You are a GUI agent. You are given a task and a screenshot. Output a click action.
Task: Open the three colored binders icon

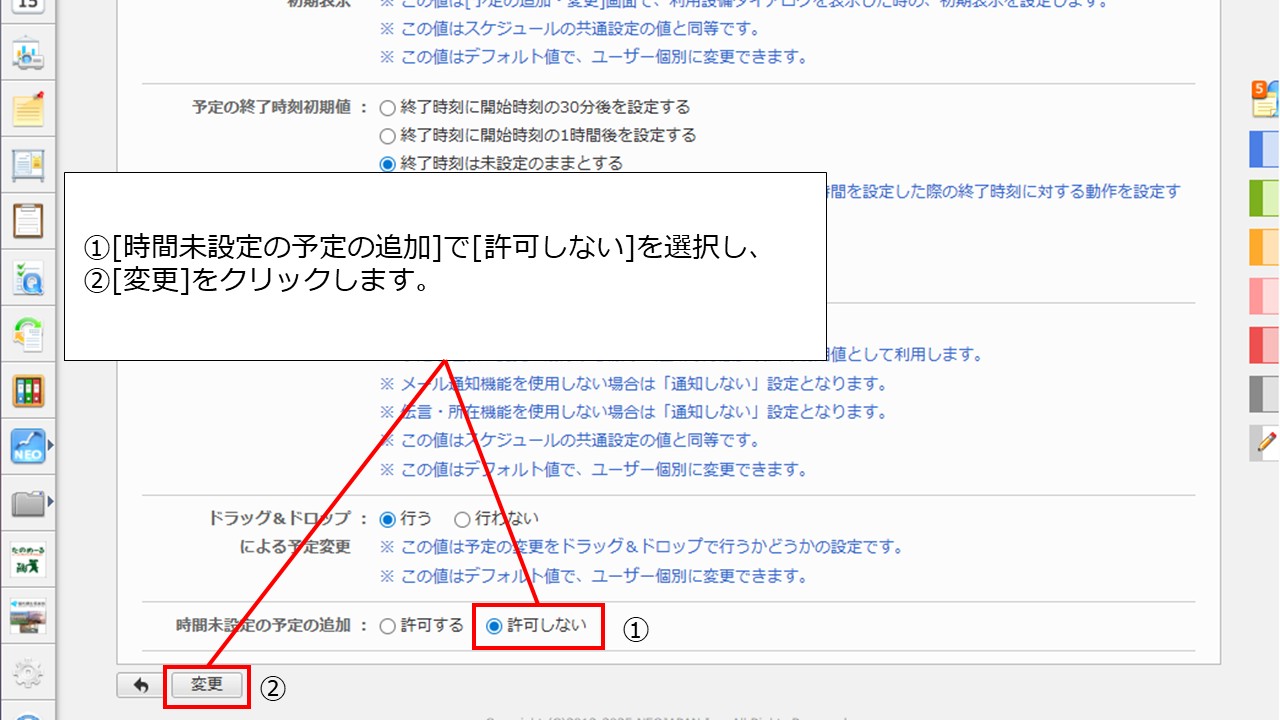[x=28, y=390]
